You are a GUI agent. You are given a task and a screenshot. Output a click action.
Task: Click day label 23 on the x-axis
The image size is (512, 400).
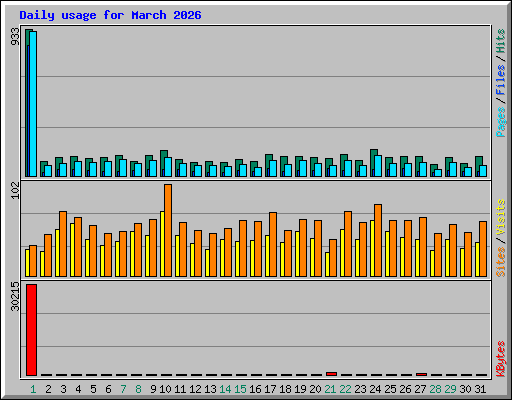coord(360,389)
